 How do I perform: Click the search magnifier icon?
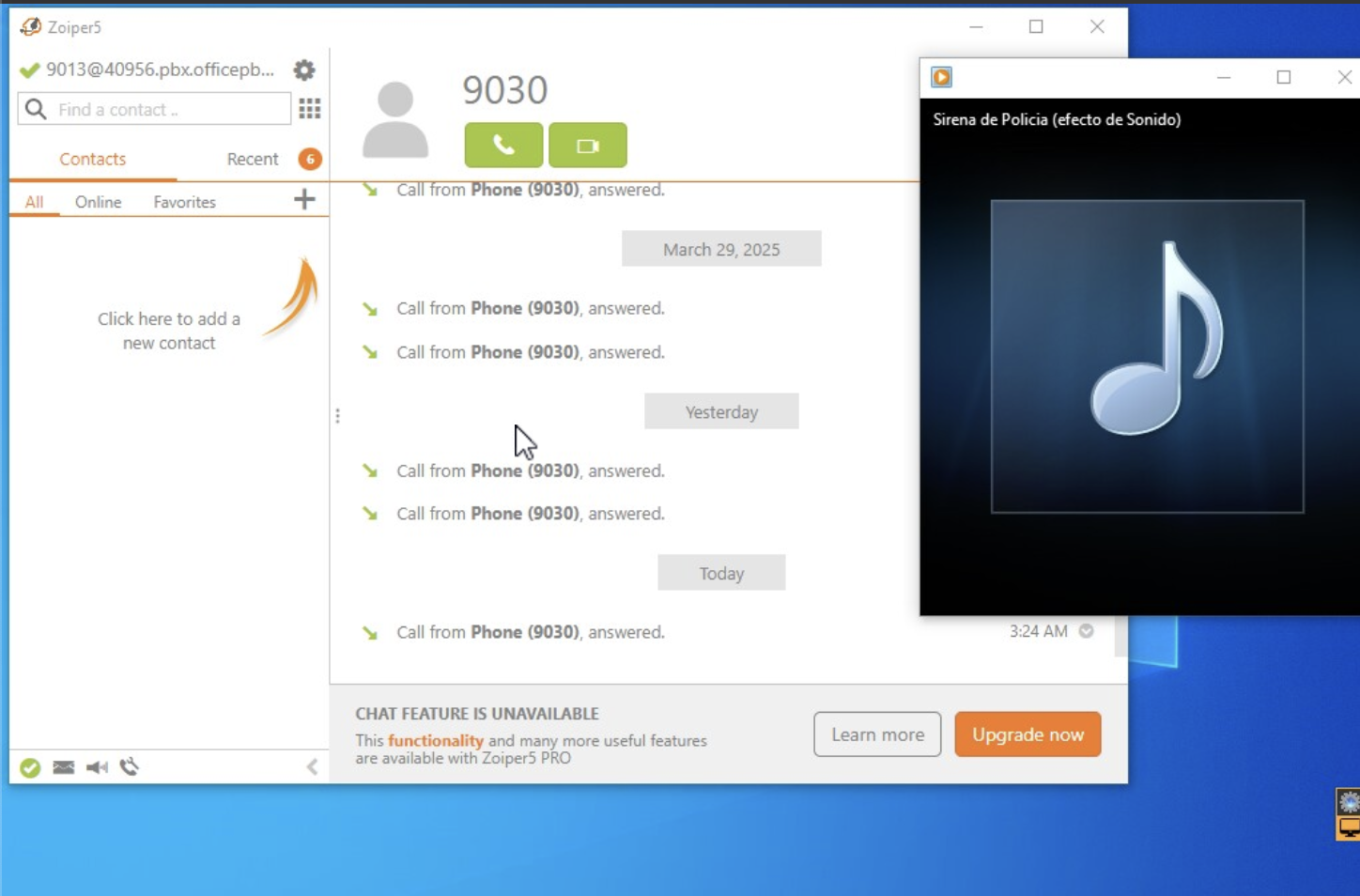(36, 109)
